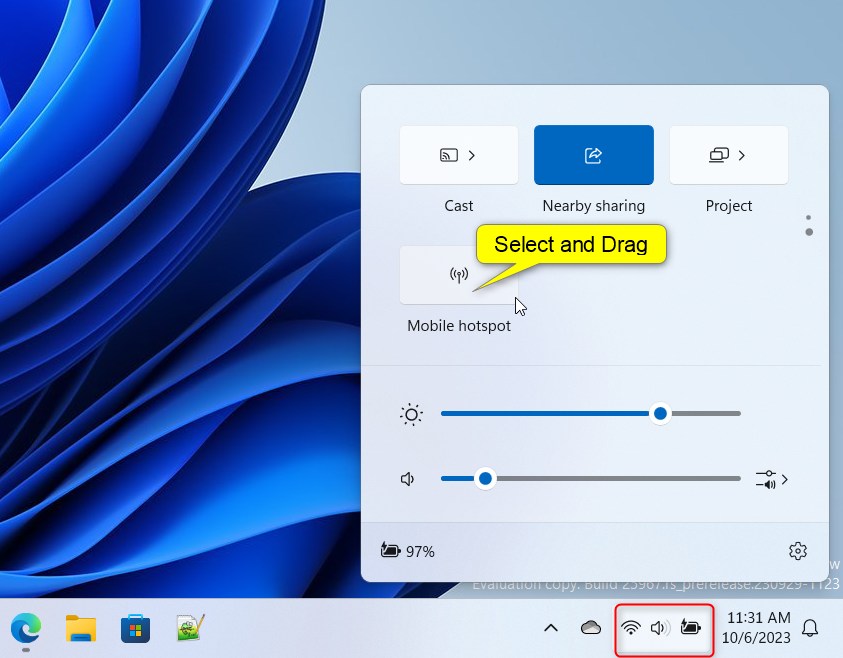This screenshot has height=658, width=843.
Task: Select the upper page indicator dot
Action: (x=809, y=218)
